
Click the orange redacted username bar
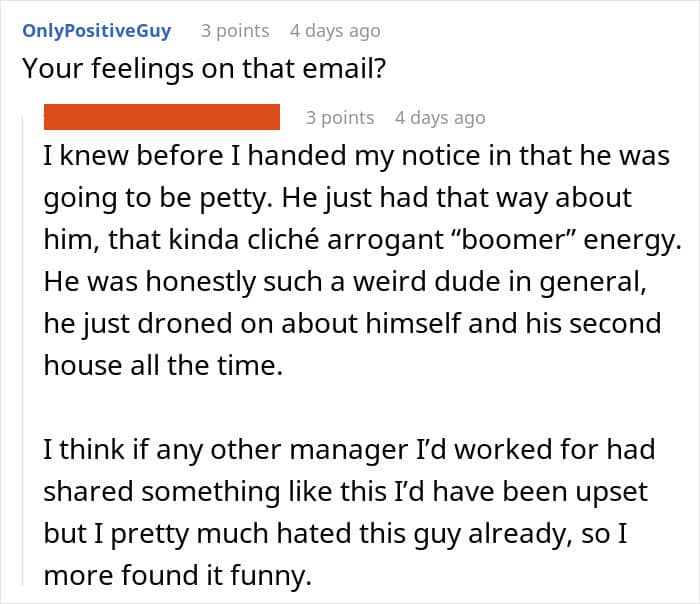162,117
